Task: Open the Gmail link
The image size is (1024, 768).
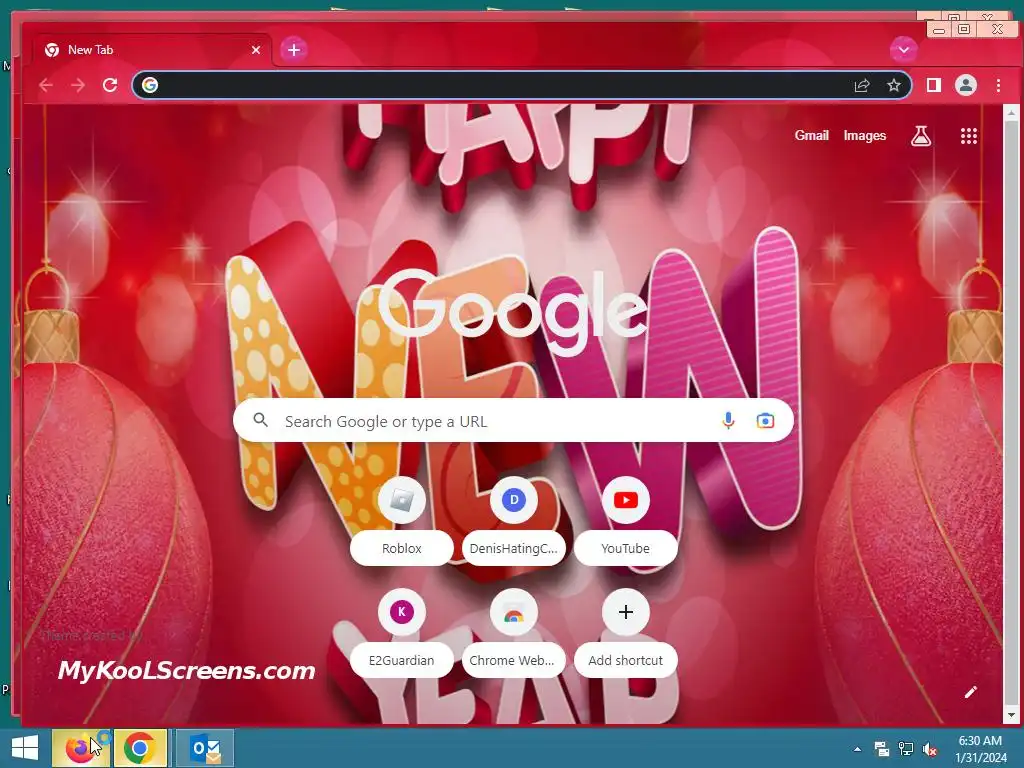Action: 812,135
